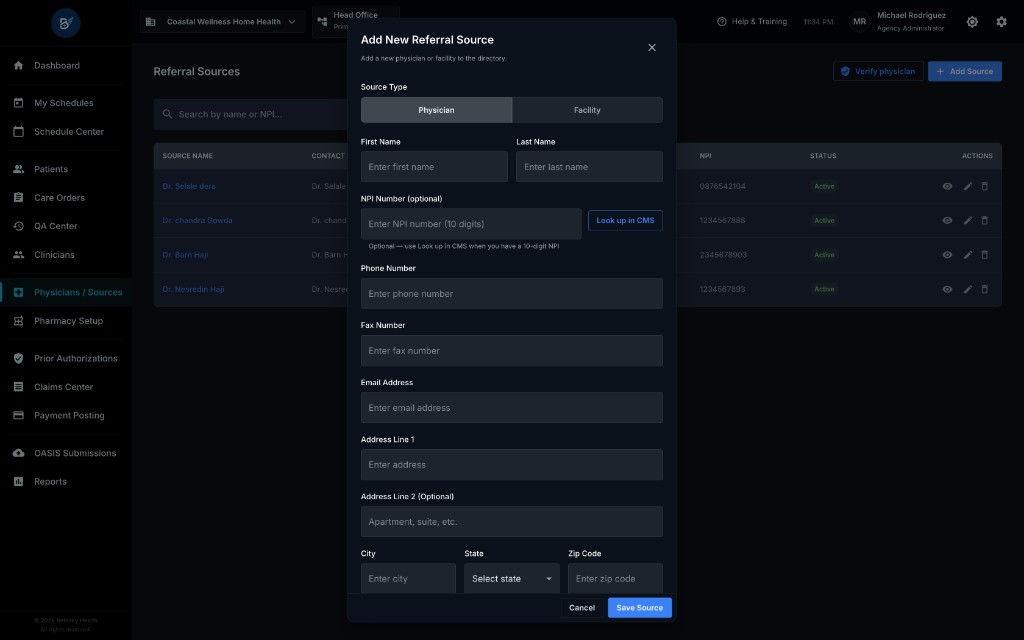Click the Pharmacy Setup icon
This screenshot has width=1024, height=640.
pos(18,321)
